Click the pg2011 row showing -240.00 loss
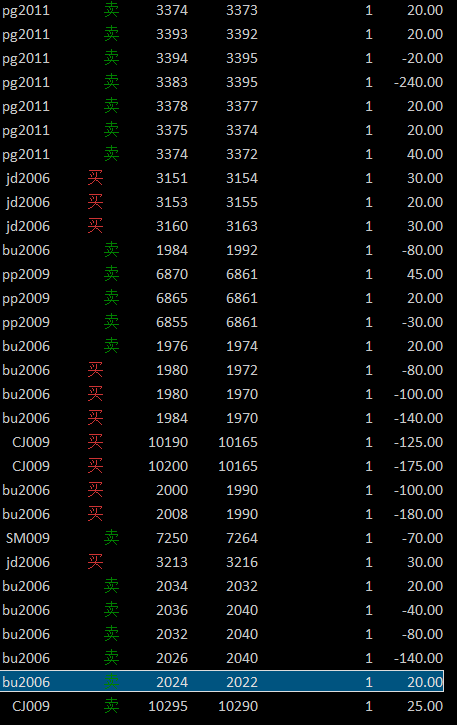Viewport: 457px width, 725px height. tap(222, 82)
